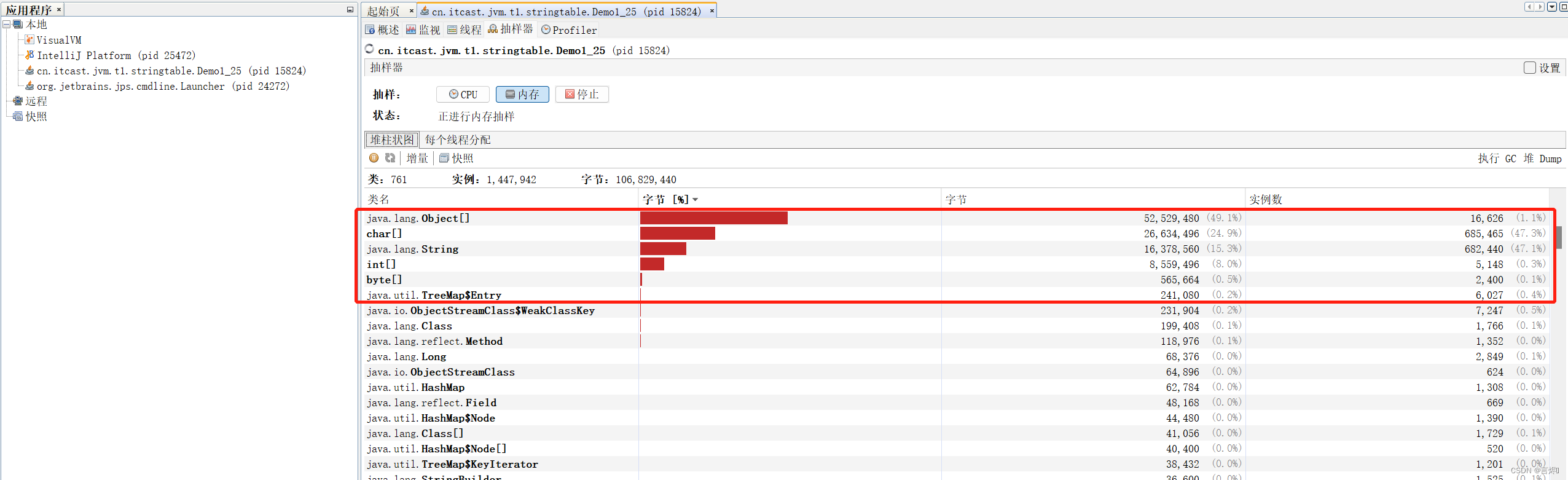The height and width of the screenshot is (480, 1568).
Task: Open the 线程 tab
Action: pos(465,30)
